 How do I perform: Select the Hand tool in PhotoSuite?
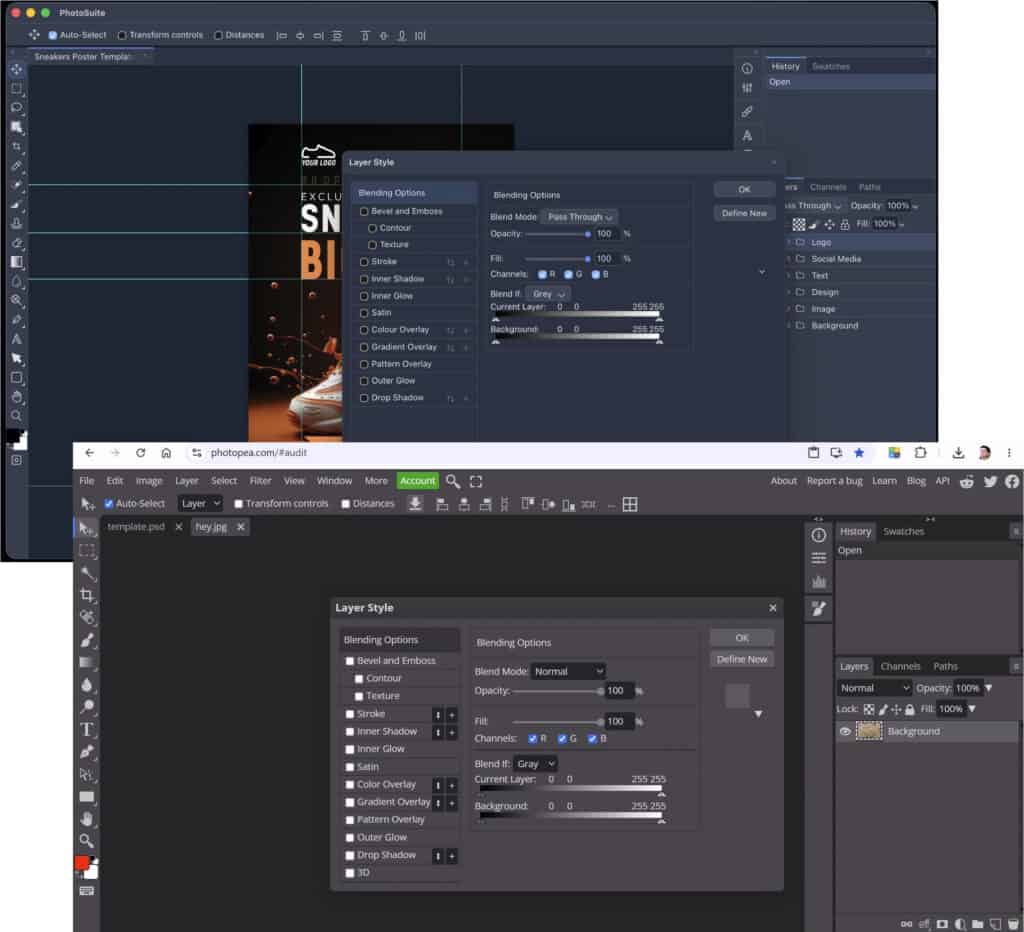pyautogui.click(x=17, y=396)
